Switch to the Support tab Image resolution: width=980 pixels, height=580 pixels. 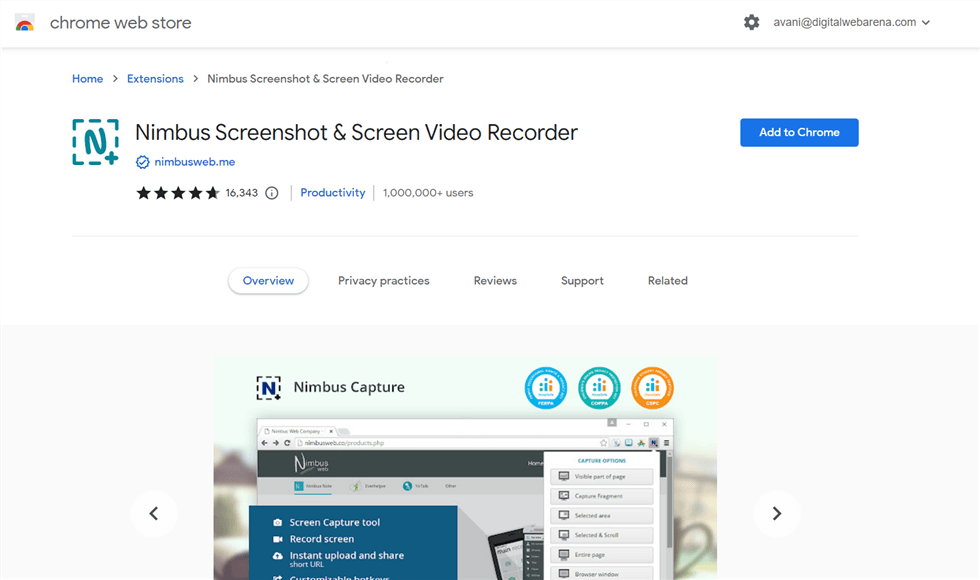tap(582, 281)
